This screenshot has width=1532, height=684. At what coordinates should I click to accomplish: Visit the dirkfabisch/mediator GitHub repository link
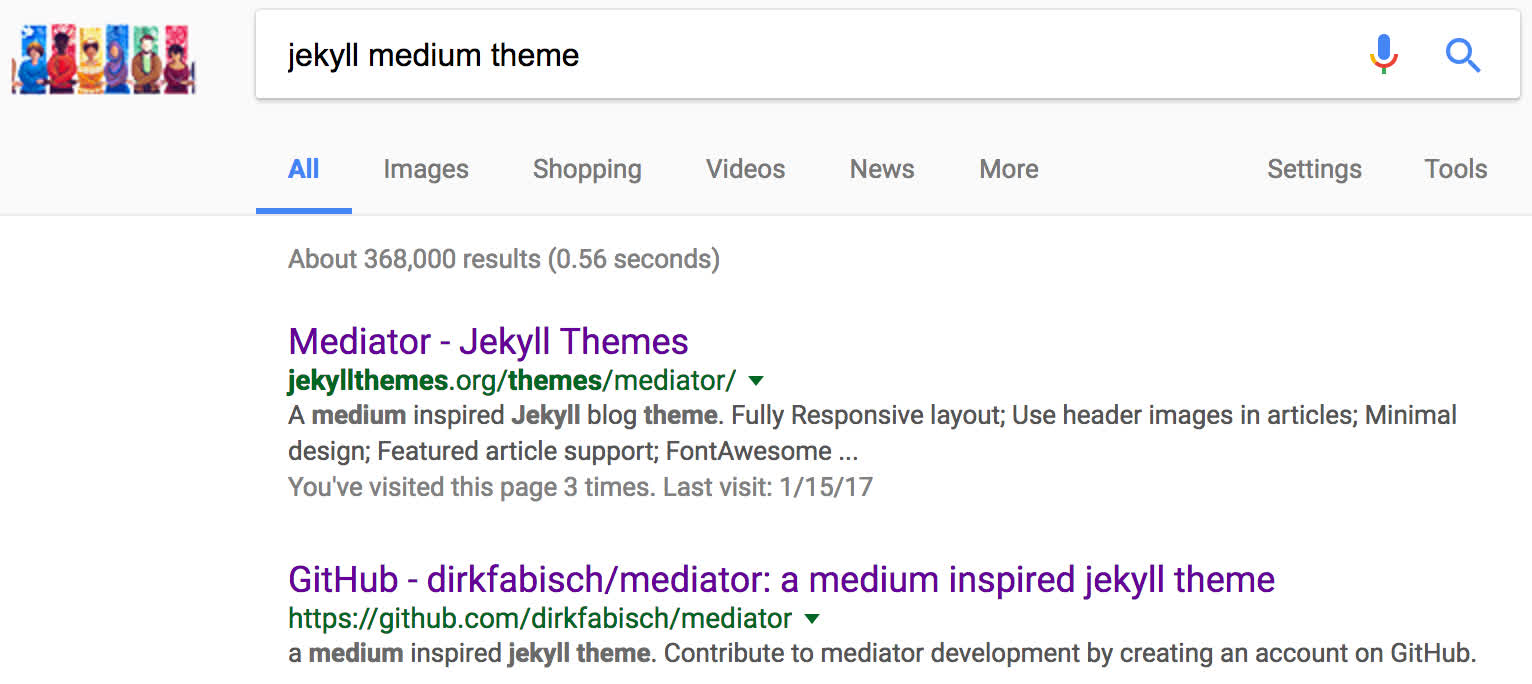pyautogui.click(x=780, y=579)
